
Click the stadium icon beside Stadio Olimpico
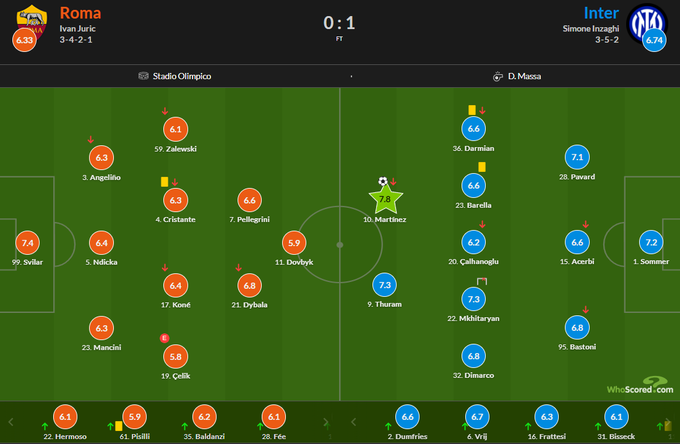click(x=144, y=76)
